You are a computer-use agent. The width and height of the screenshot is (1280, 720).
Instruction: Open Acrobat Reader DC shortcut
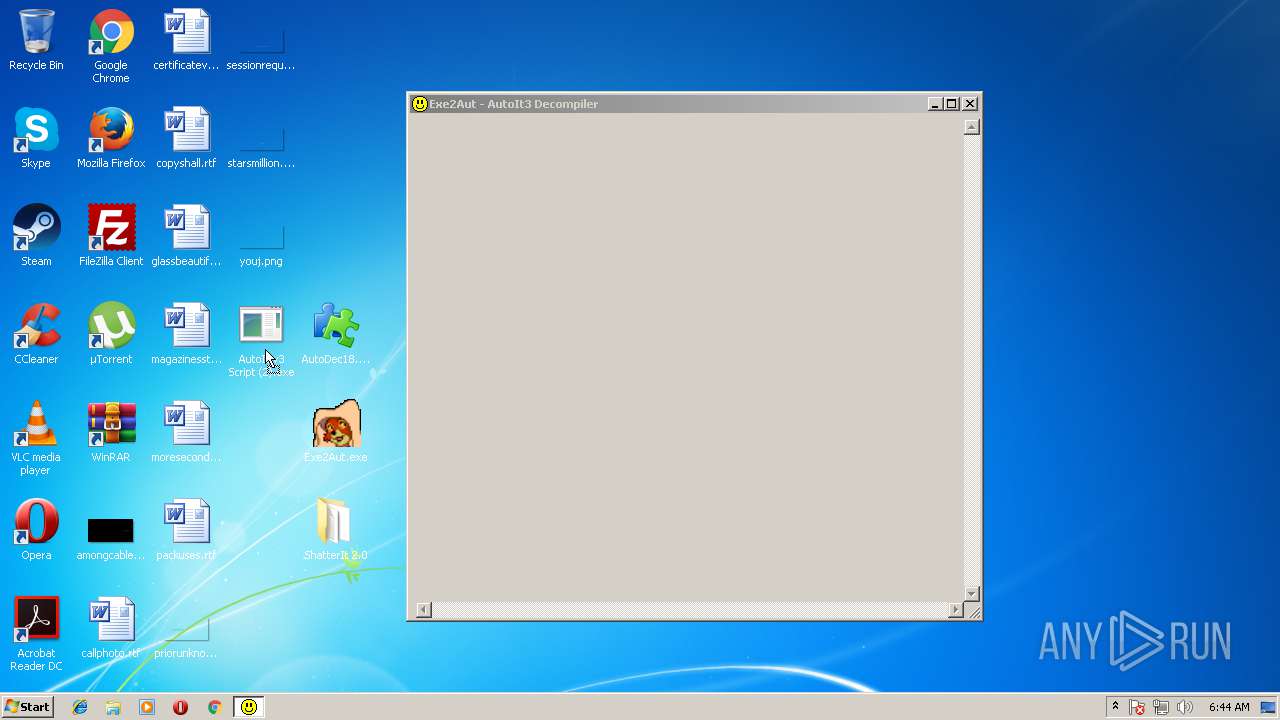36,634
